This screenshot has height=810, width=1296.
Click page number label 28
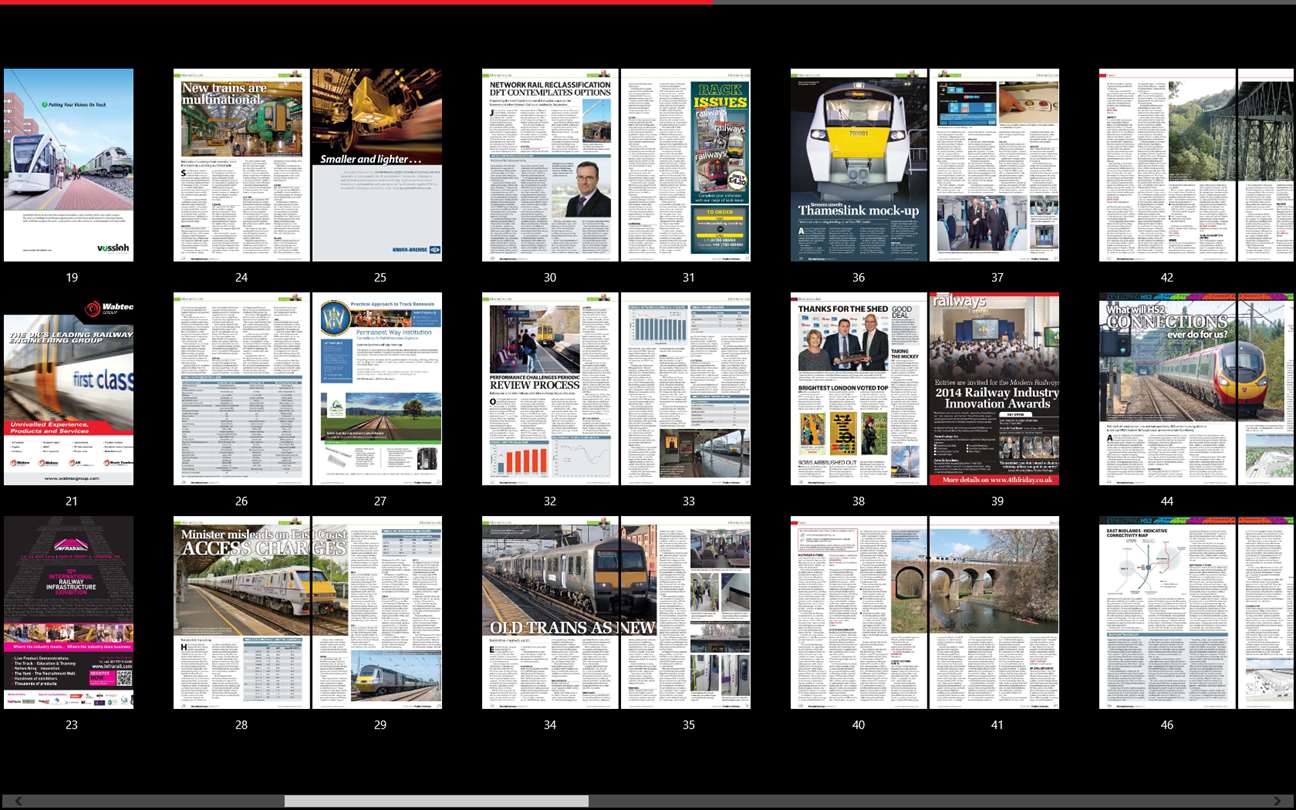[x=241, y=725]
